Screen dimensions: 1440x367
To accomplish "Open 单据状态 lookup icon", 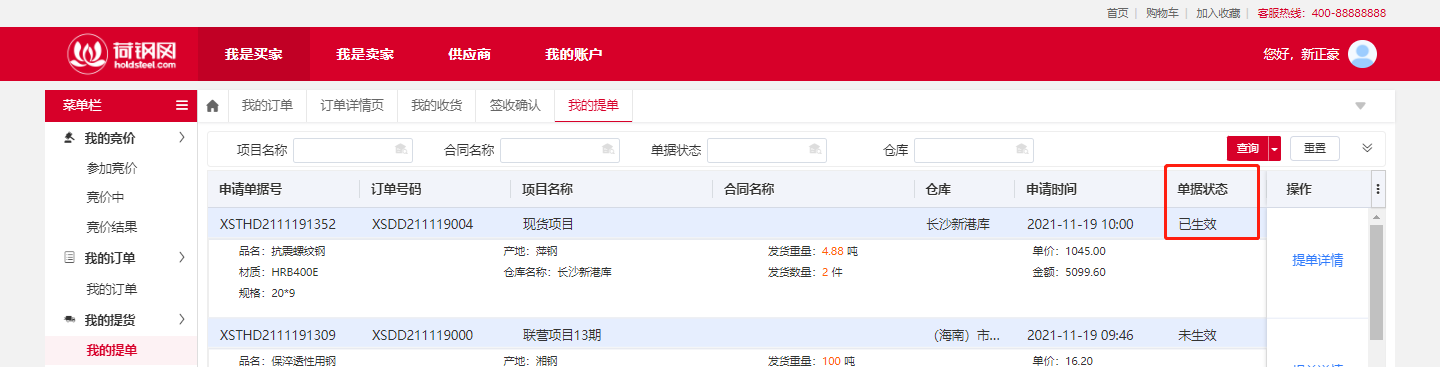I will point(815,149).
